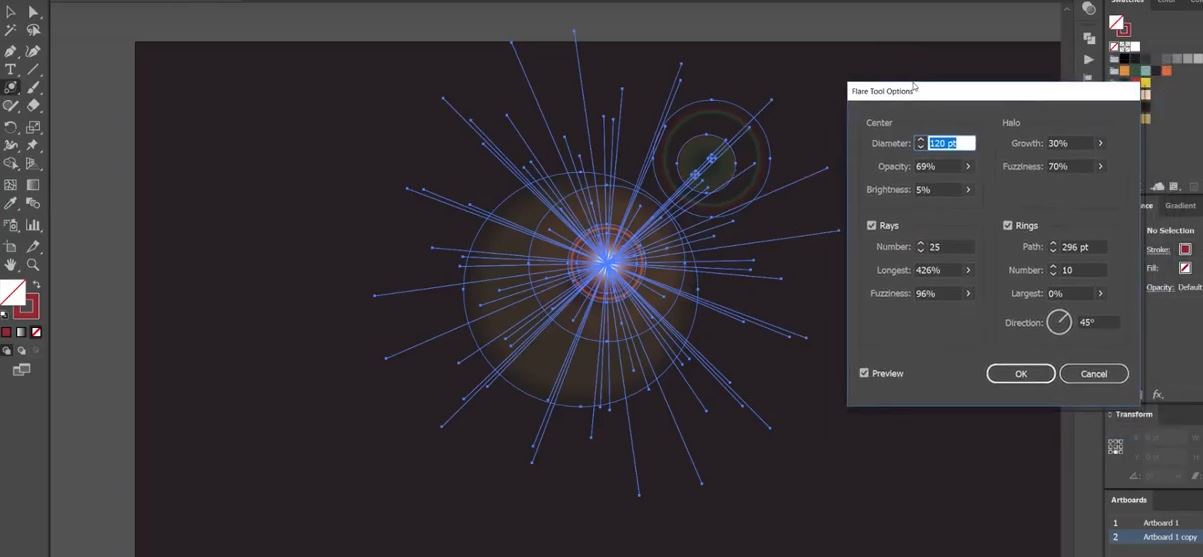Select the Line Segment tool
1203x557 pixels.
click(x=33, y=70)
